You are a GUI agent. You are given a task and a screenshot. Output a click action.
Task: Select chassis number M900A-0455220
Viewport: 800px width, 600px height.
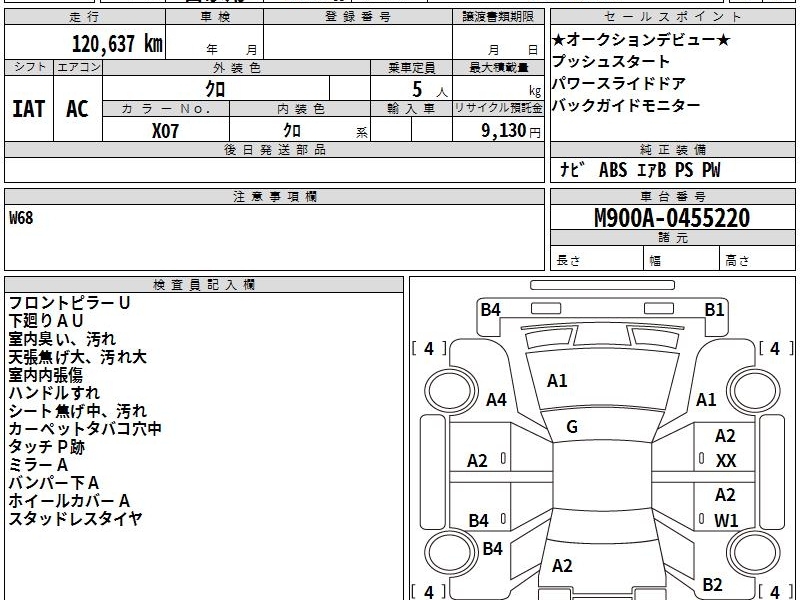point(672,218)
